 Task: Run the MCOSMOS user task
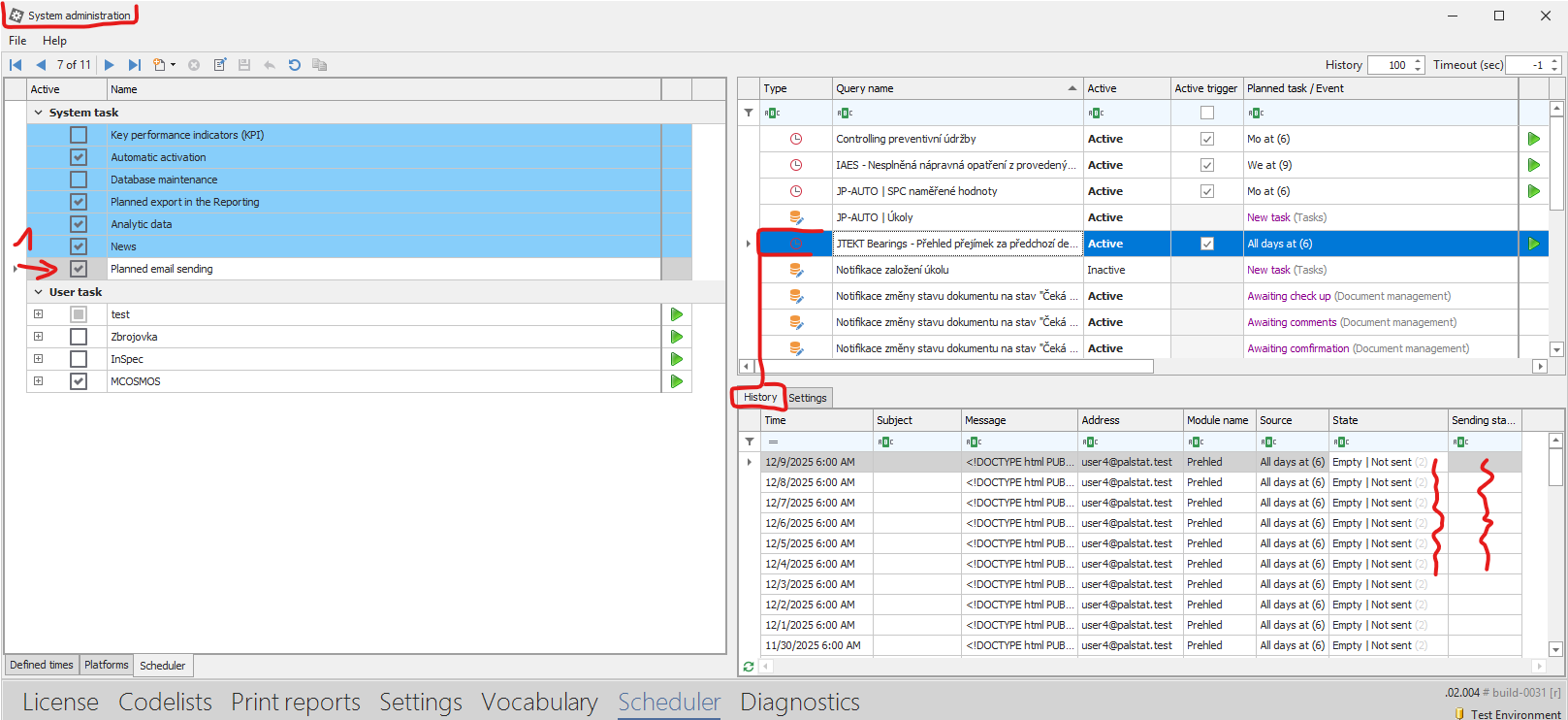point(677,381)
